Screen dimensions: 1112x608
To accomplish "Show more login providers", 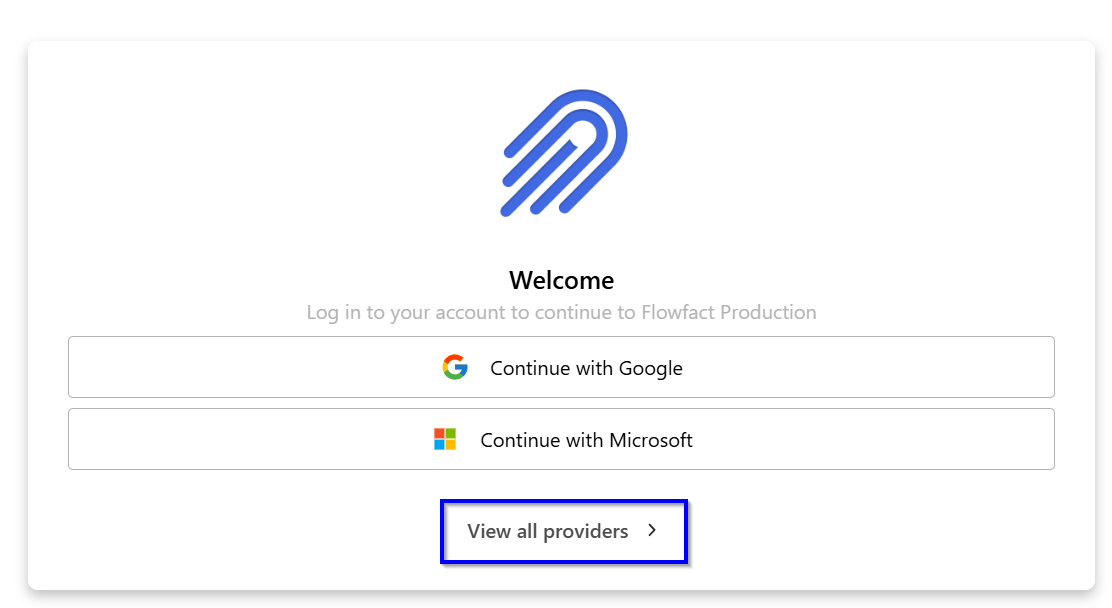I will (x=563, y=531).
